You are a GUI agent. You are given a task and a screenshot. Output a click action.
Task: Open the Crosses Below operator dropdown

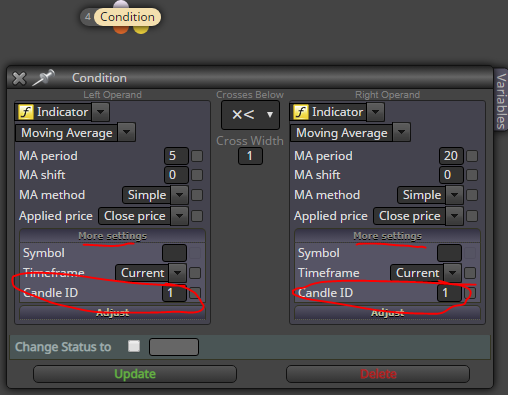pyautogui.click(x=250, y=115)
